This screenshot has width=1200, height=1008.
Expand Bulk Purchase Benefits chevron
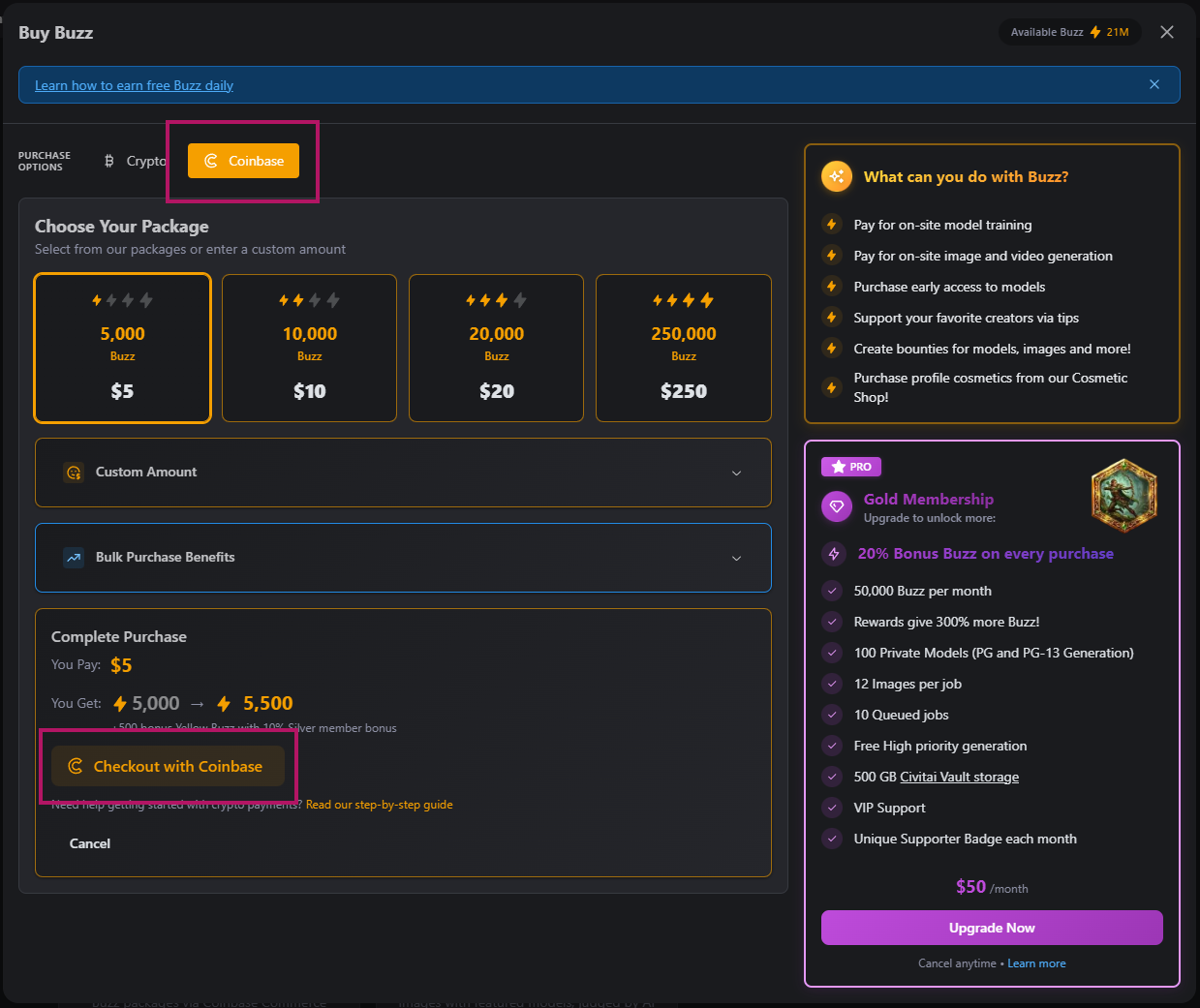736,558
